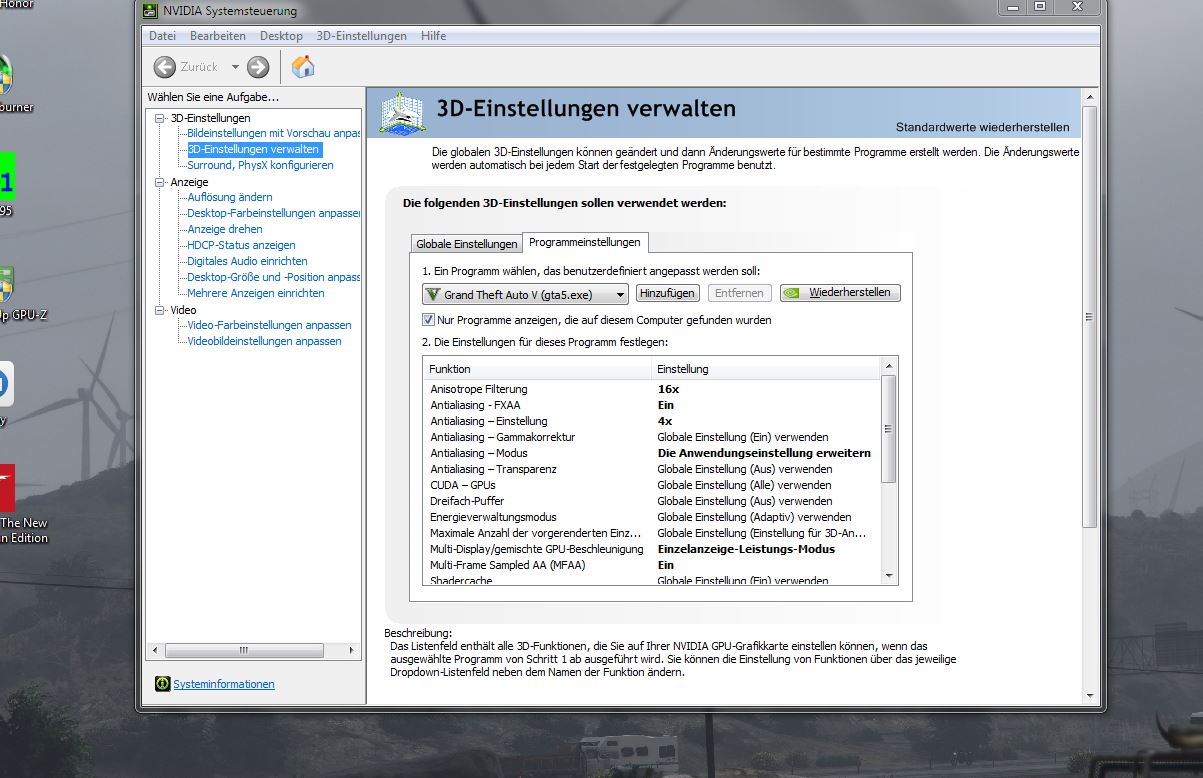The width and height of the screenshot is (1203, 778).
Task: Open Videobildeinstellungen anpassen
Action: tap(264, 341)
